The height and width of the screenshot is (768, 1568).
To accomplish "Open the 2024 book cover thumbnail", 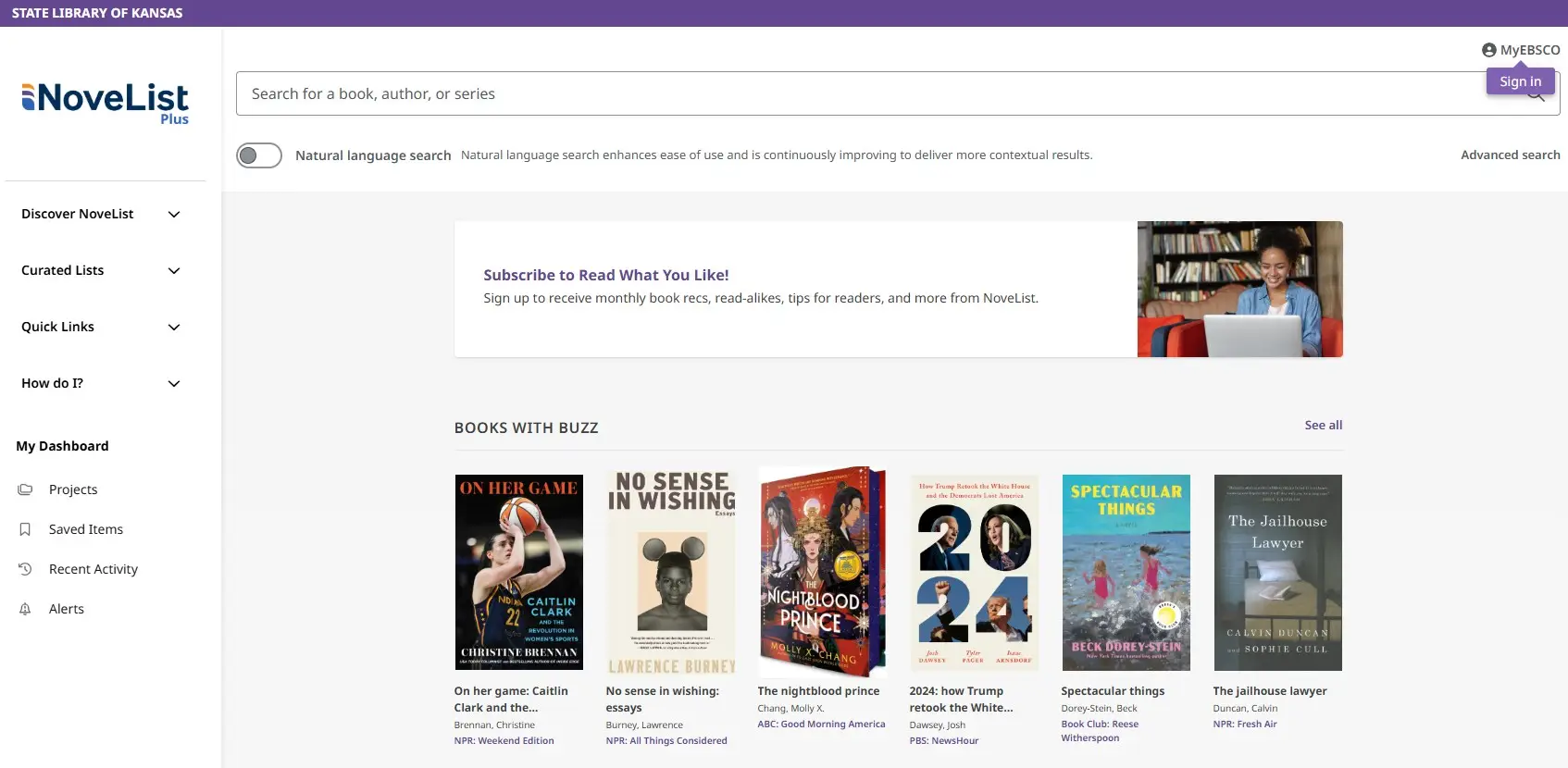I will coord(975,572).
